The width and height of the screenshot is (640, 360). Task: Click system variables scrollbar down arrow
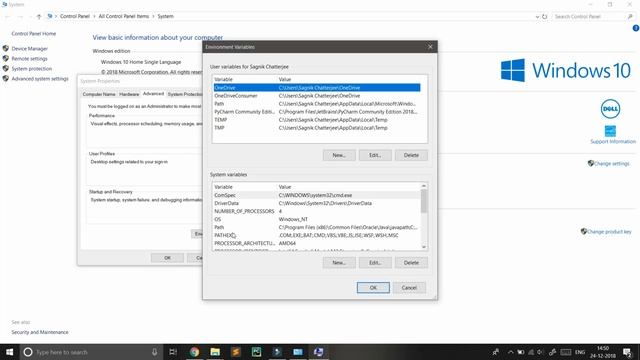click(424, 247)
